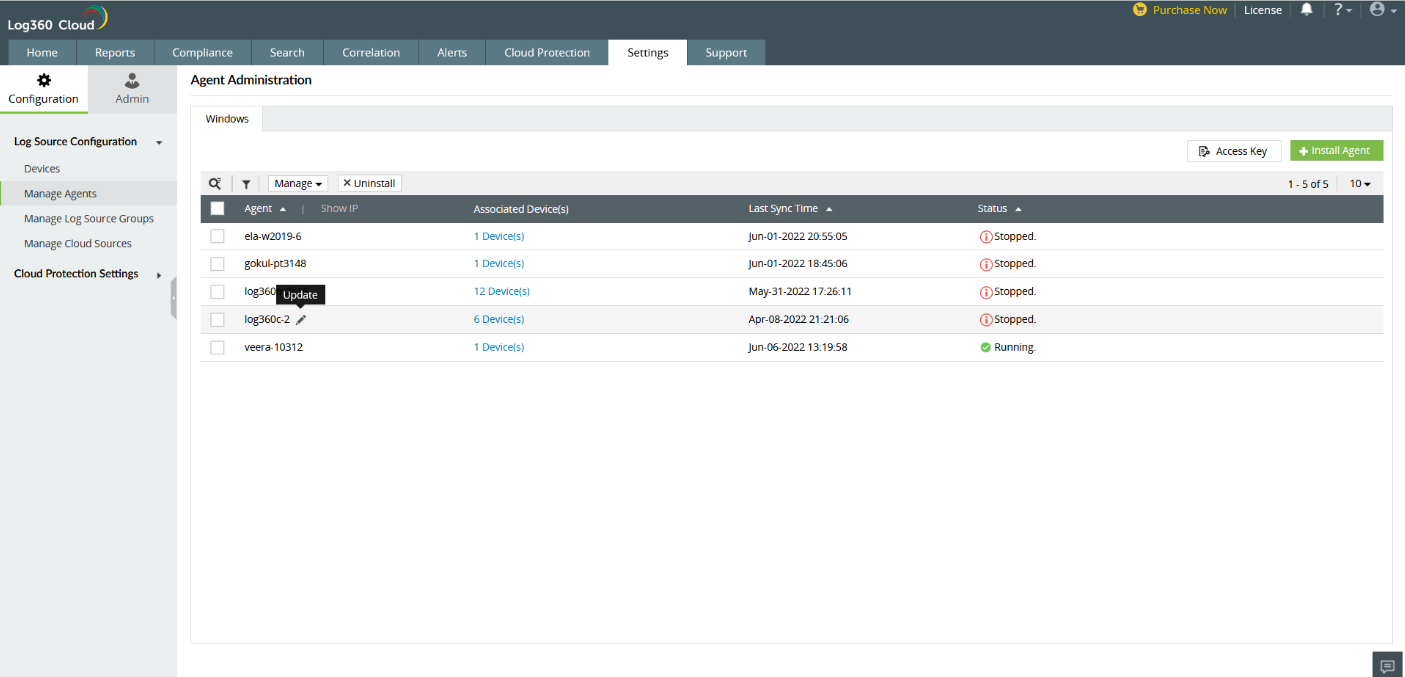
Task: Click the search icon above agent table
Action: 215,184
